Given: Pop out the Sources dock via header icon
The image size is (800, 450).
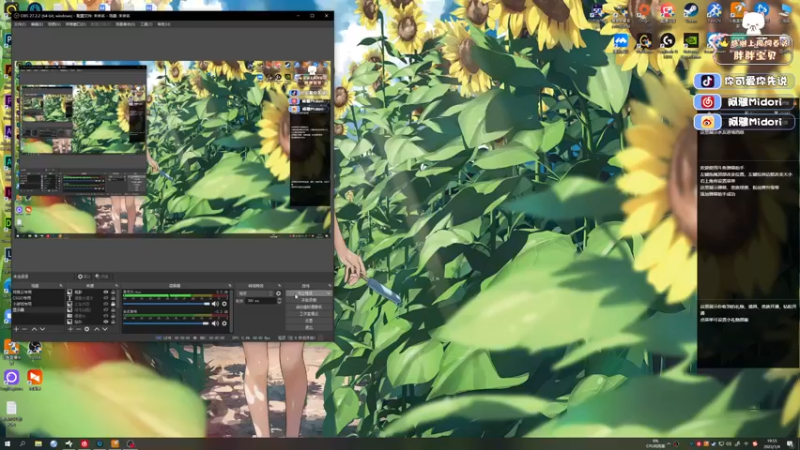Looking at the screenshot, I should coord(116,286).
